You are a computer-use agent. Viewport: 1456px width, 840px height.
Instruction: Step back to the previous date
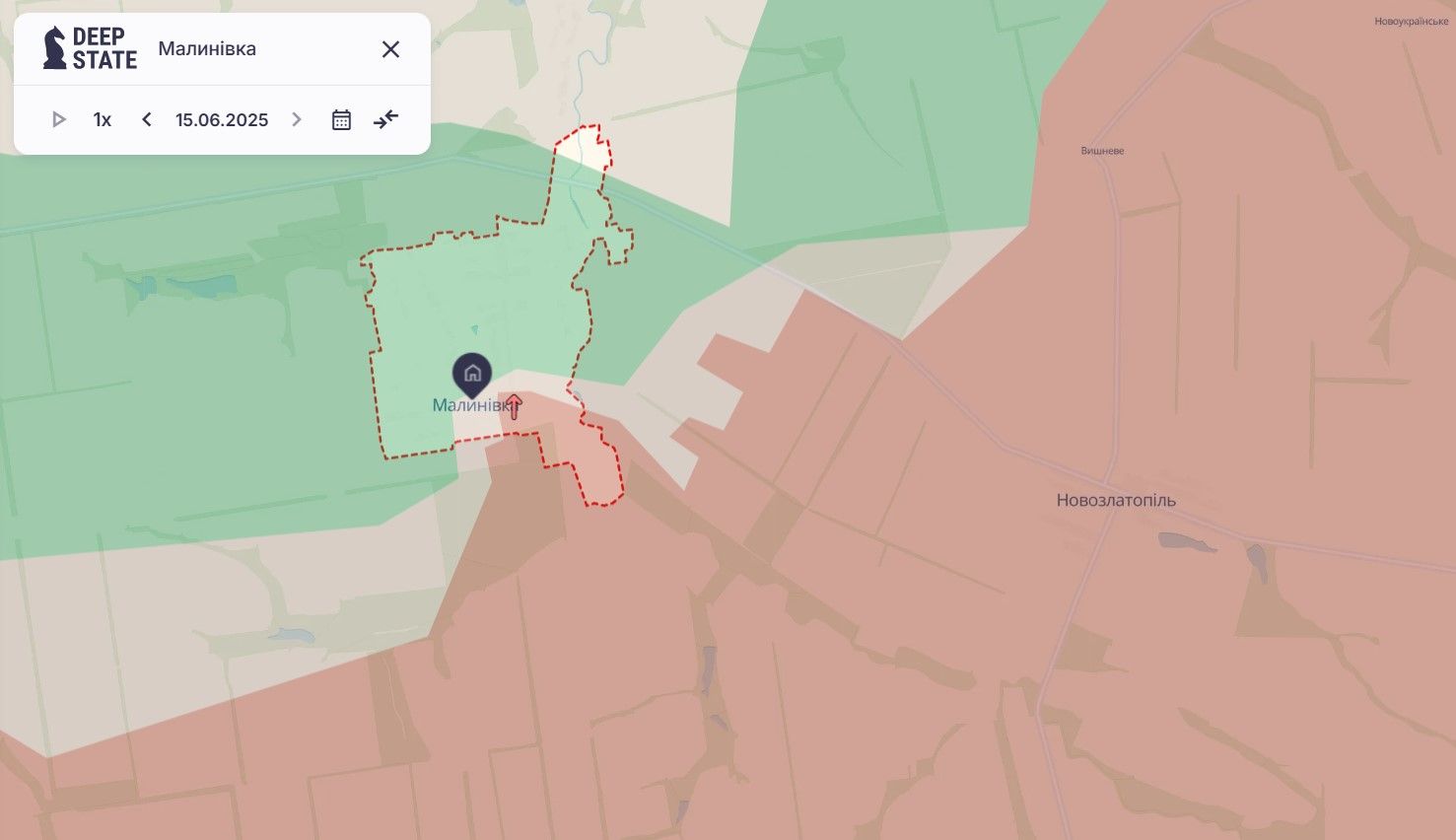point(147,119)
